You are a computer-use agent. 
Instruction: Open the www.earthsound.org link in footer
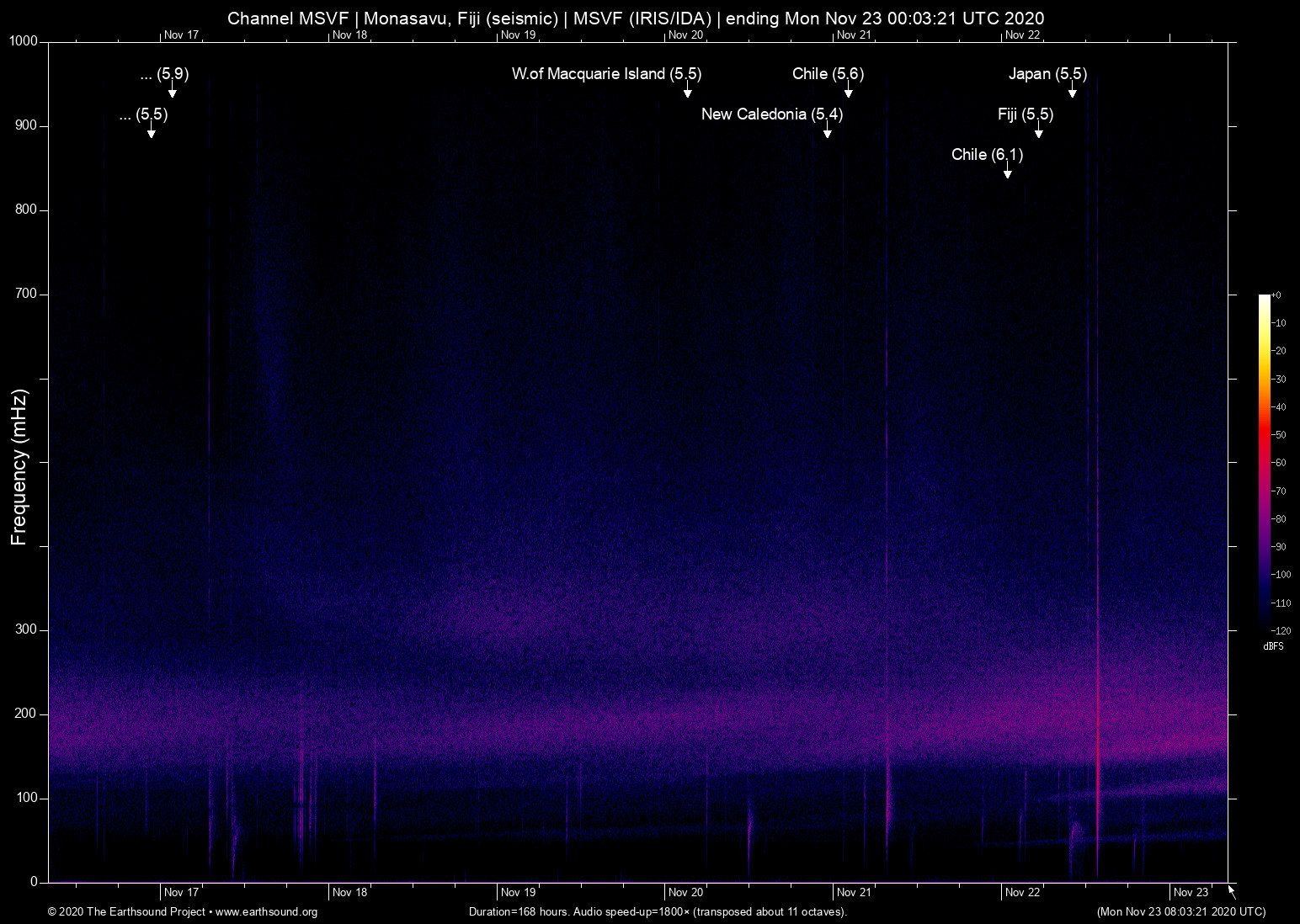click(x=266, y=912)
